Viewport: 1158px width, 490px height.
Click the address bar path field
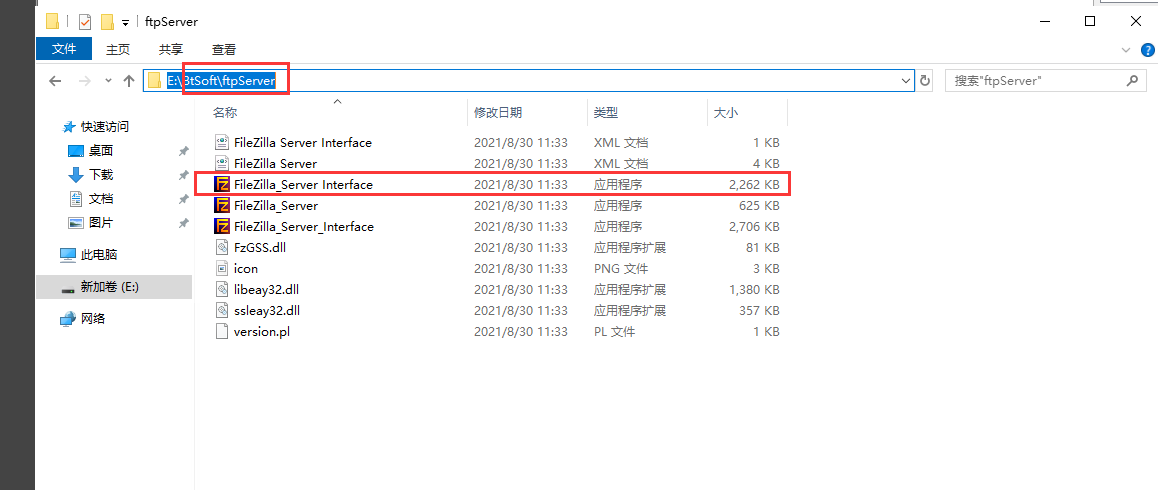click(529, 81)
